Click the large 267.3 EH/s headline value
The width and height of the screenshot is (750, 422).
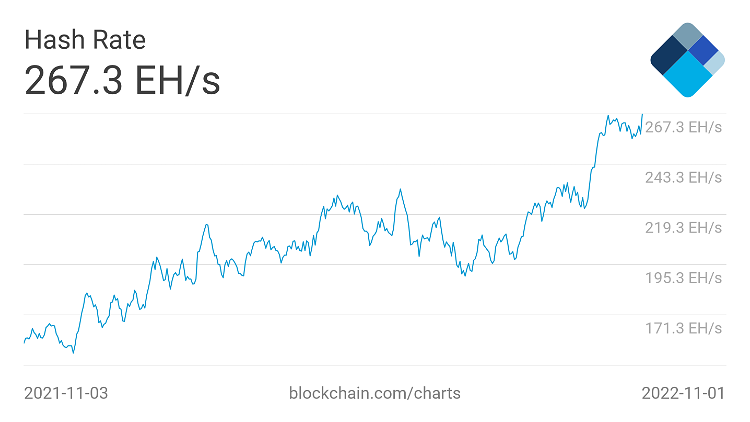pos(122,81)
